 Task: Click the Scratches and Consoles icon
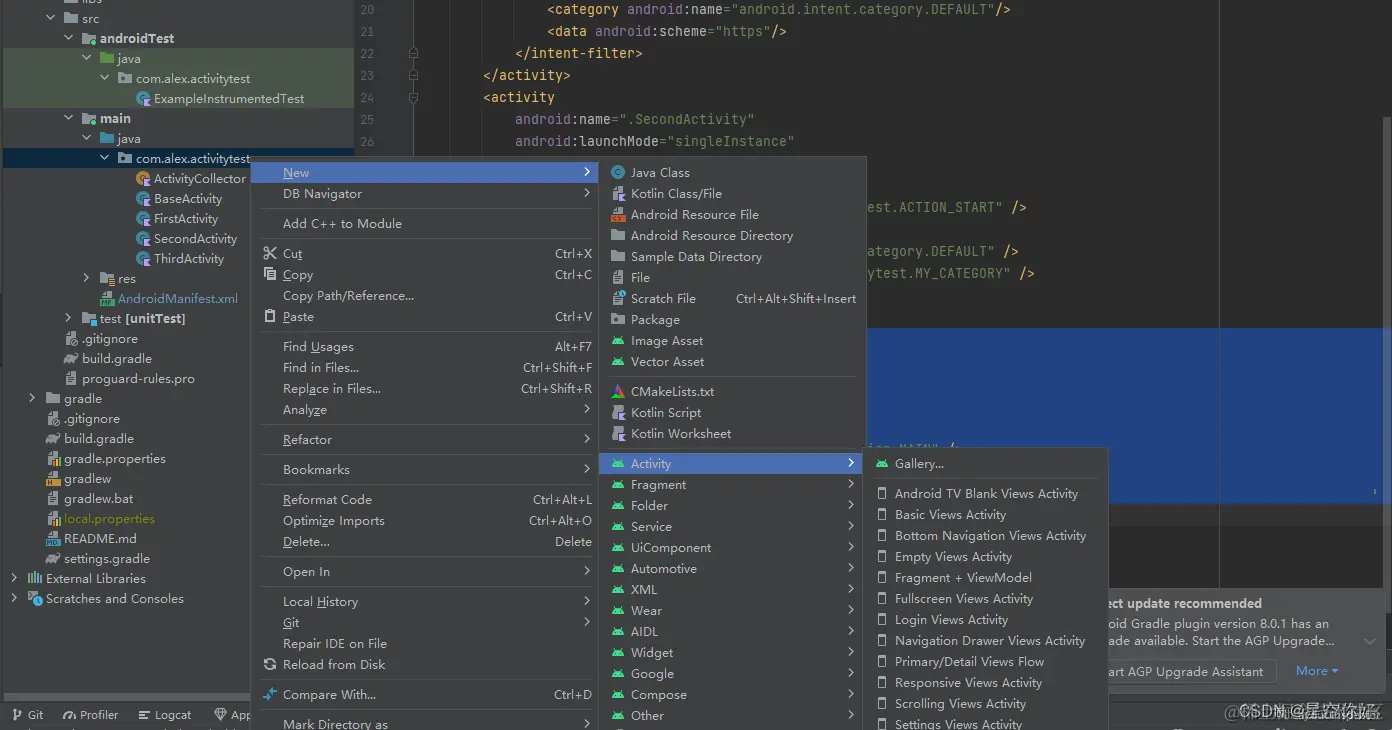(35, 599)
